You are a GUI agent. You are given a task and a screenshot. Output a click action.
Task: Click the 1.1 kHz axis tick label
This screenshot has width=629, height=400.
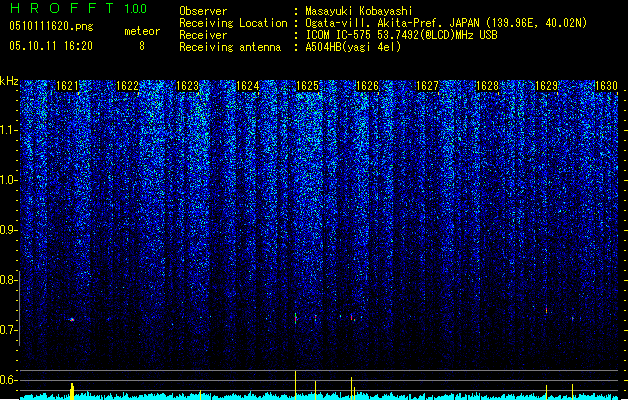(x=9, y=130)
